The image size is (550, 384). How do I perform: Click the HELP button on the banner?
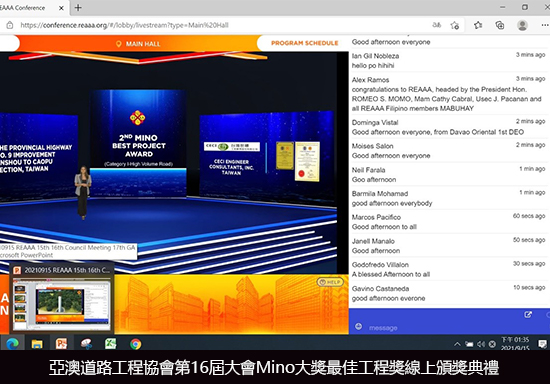[330, 282]
